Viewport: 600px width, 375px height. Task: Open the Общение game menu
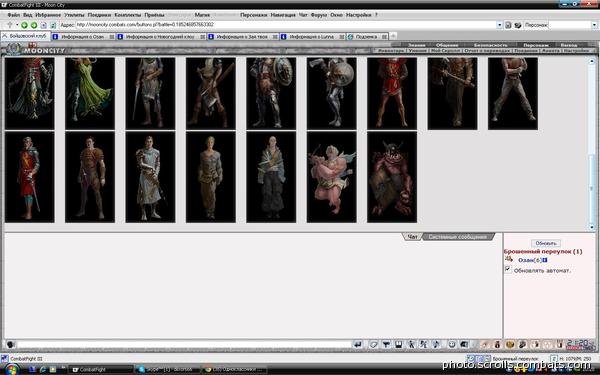pos(447,45)
